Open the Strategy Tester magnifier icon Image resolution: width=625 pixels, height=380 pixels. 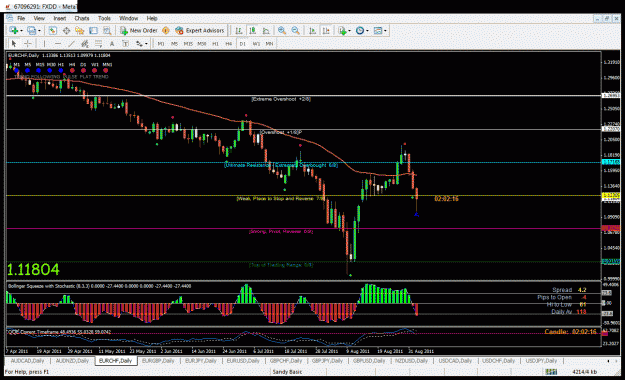107,30
